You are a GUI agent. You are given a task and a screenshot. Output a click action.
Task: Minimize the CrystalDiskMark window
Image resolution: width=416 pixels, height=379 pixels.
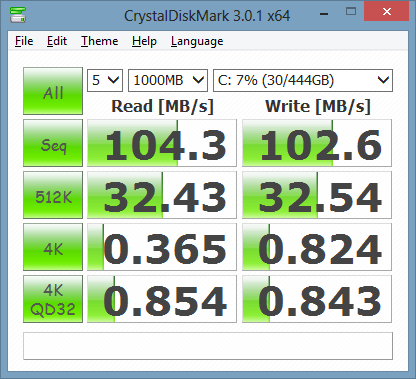pyautogui.click(x=324, y=13)
